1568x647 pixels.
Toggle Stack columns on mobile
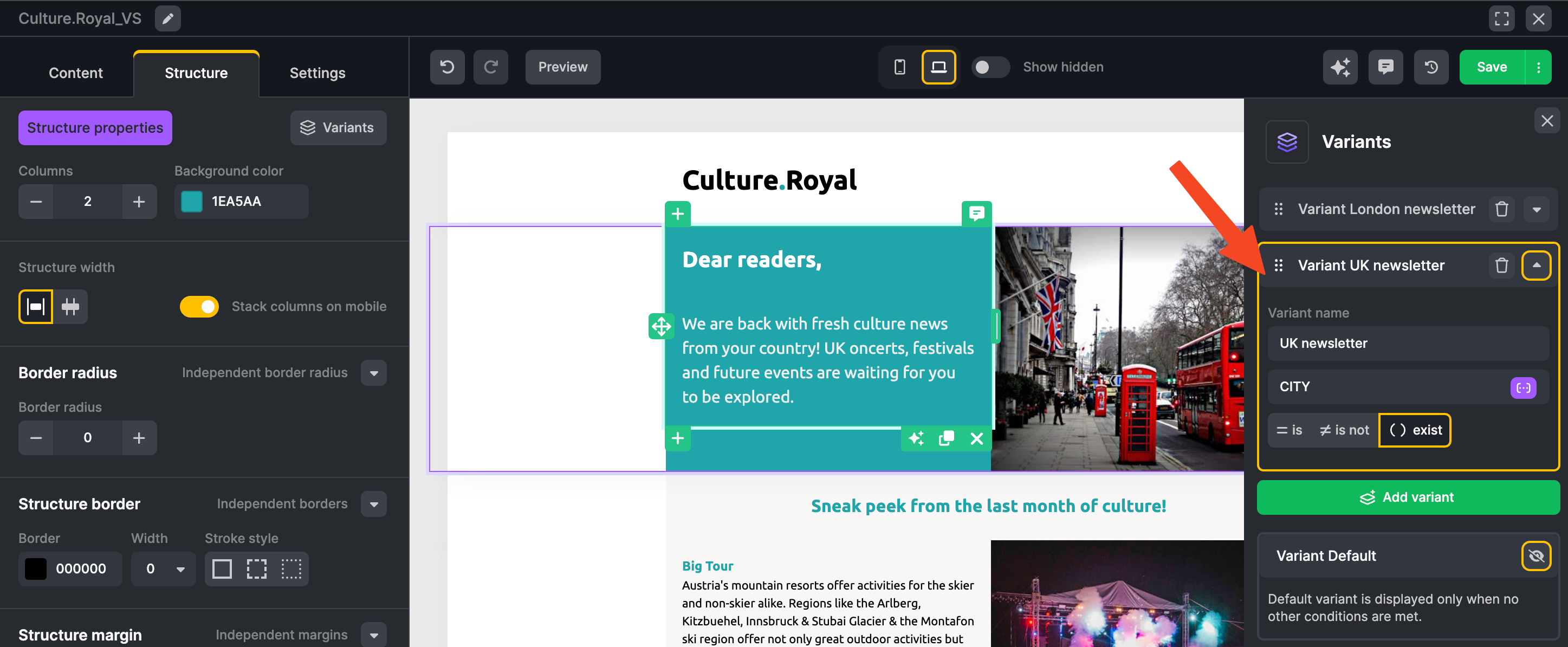tap(199, 307)
